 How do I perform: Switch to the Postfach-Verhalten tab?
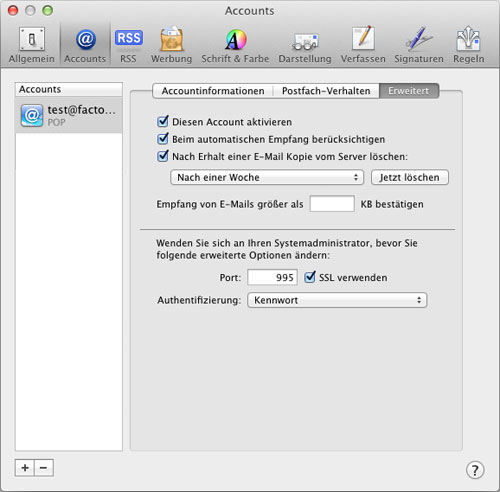coord(326,91)
